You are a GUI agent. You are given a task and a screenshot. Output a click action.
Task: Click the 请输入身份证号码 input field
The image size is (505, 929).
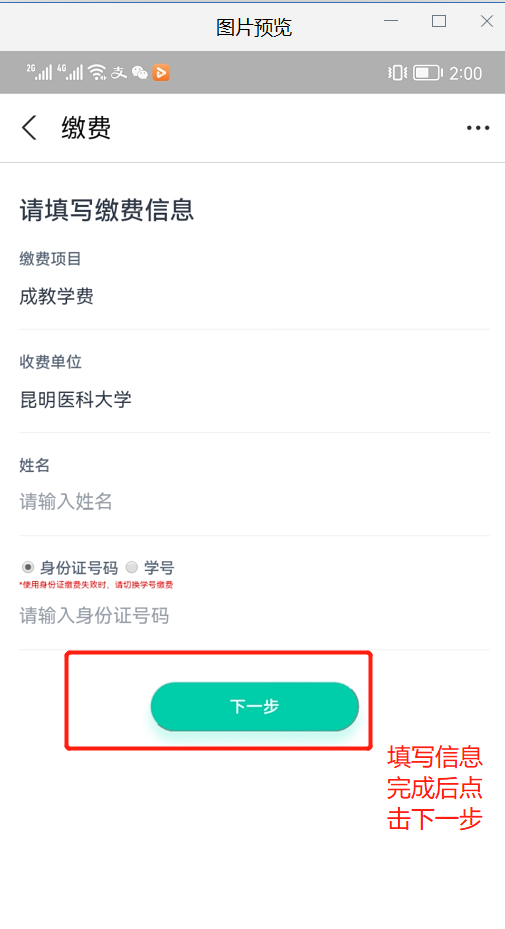coord(254,616)
